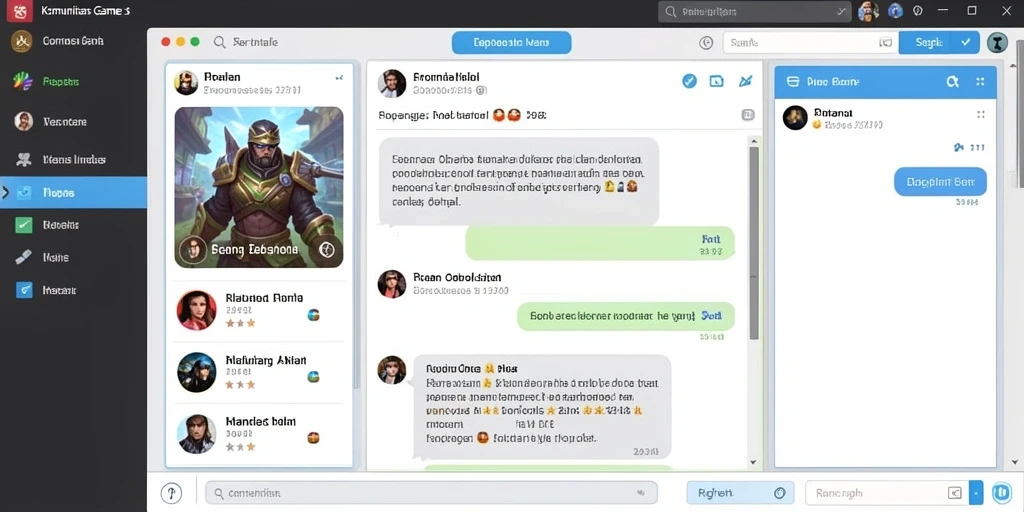Image resolution: width=1024 pixels, height=512 pixels.
Task: Click the chat scrollbar thumb
Action: pos(754,244)
